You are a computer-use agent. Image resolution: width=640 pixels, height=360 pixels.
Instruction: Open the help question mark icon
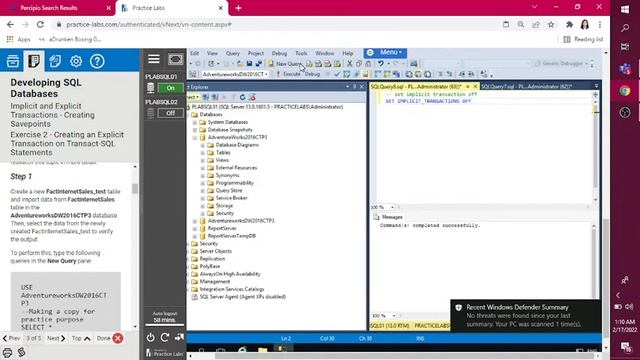[97, 61]
